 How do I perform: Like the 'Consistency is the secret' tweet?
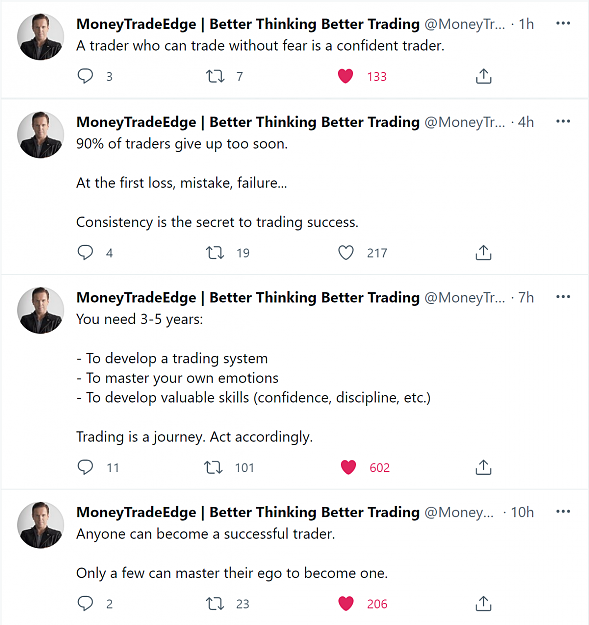pyautogui.click(x=346, y=252)
